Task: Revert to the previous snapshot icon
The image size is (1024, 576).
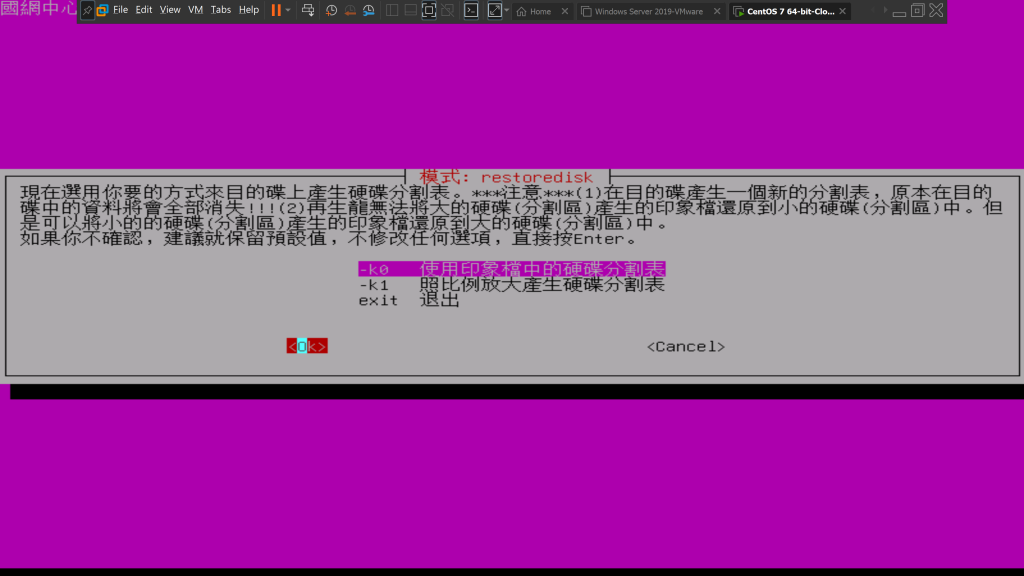Action: (350, 10)
